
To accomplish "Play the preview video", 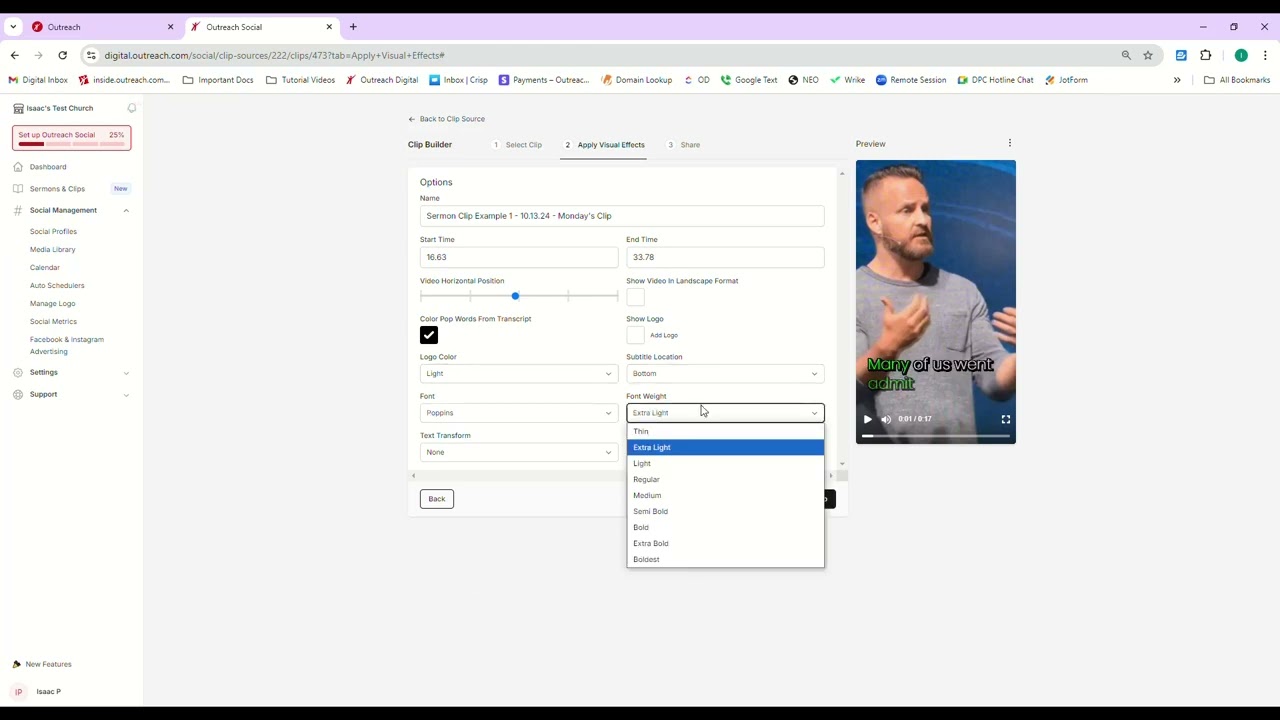I will coord(867,419).
